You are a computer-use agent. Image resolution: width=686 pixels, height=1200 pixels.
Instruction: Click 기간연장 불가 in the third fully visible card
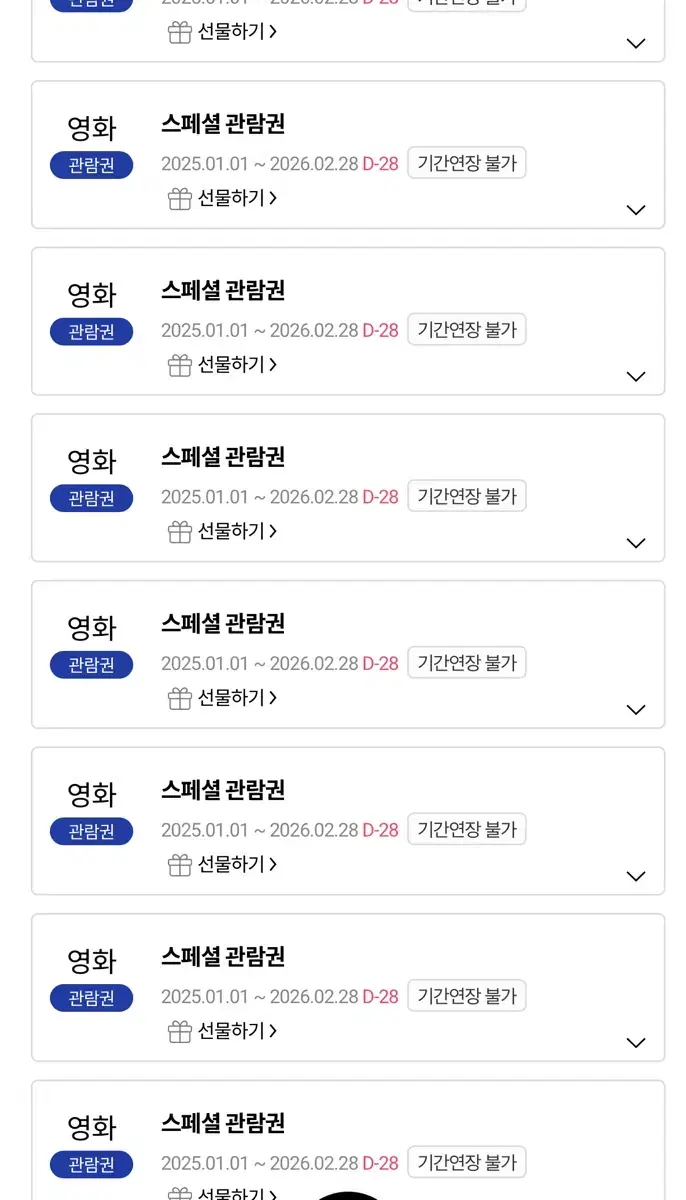466,496
